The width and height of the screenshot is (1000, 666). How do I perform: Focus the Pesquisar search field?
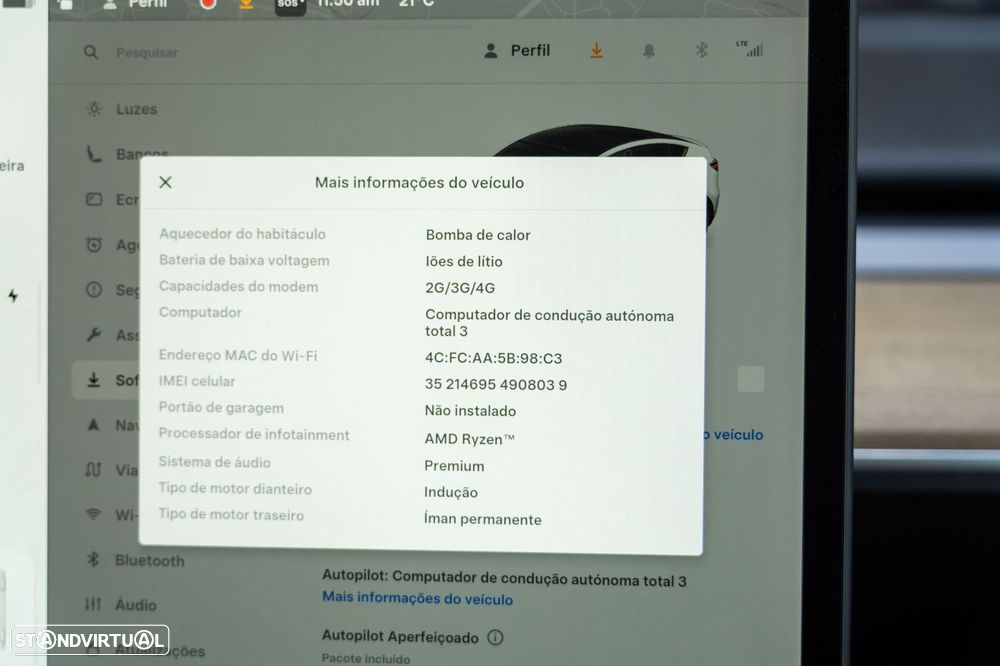point(147,53)
